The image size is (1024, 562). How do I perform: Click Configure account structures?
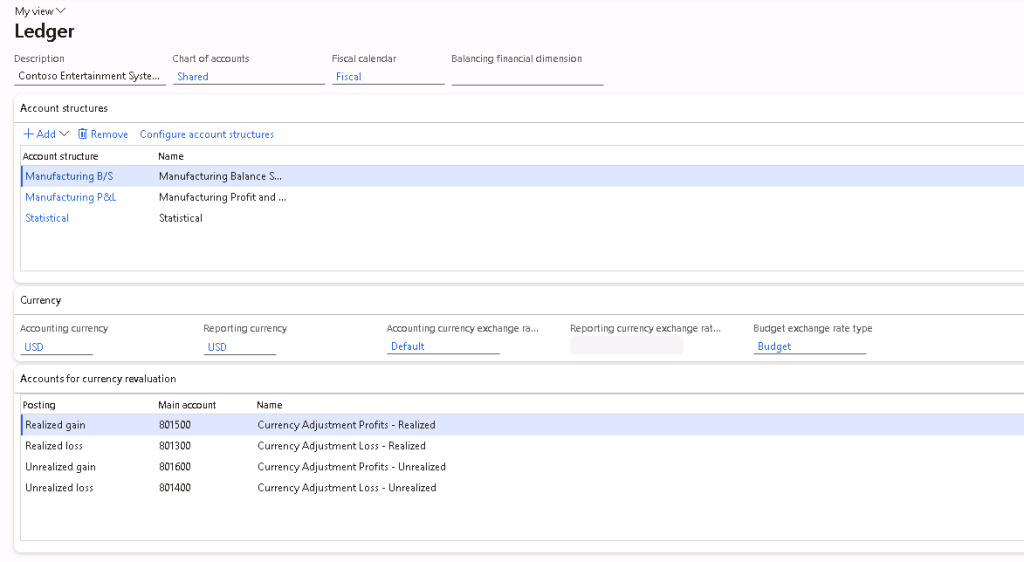coord(206,134)
